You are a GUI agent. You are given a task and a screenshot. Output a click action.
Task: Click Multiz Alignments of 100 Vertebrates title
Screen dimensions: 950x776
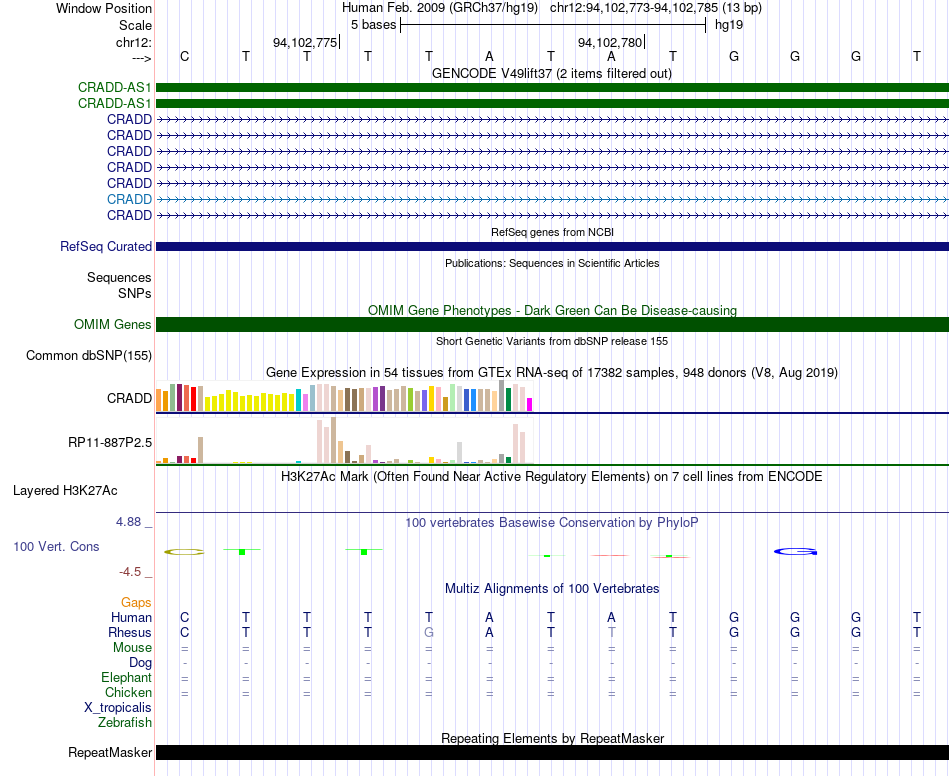[x=552, y=589]
